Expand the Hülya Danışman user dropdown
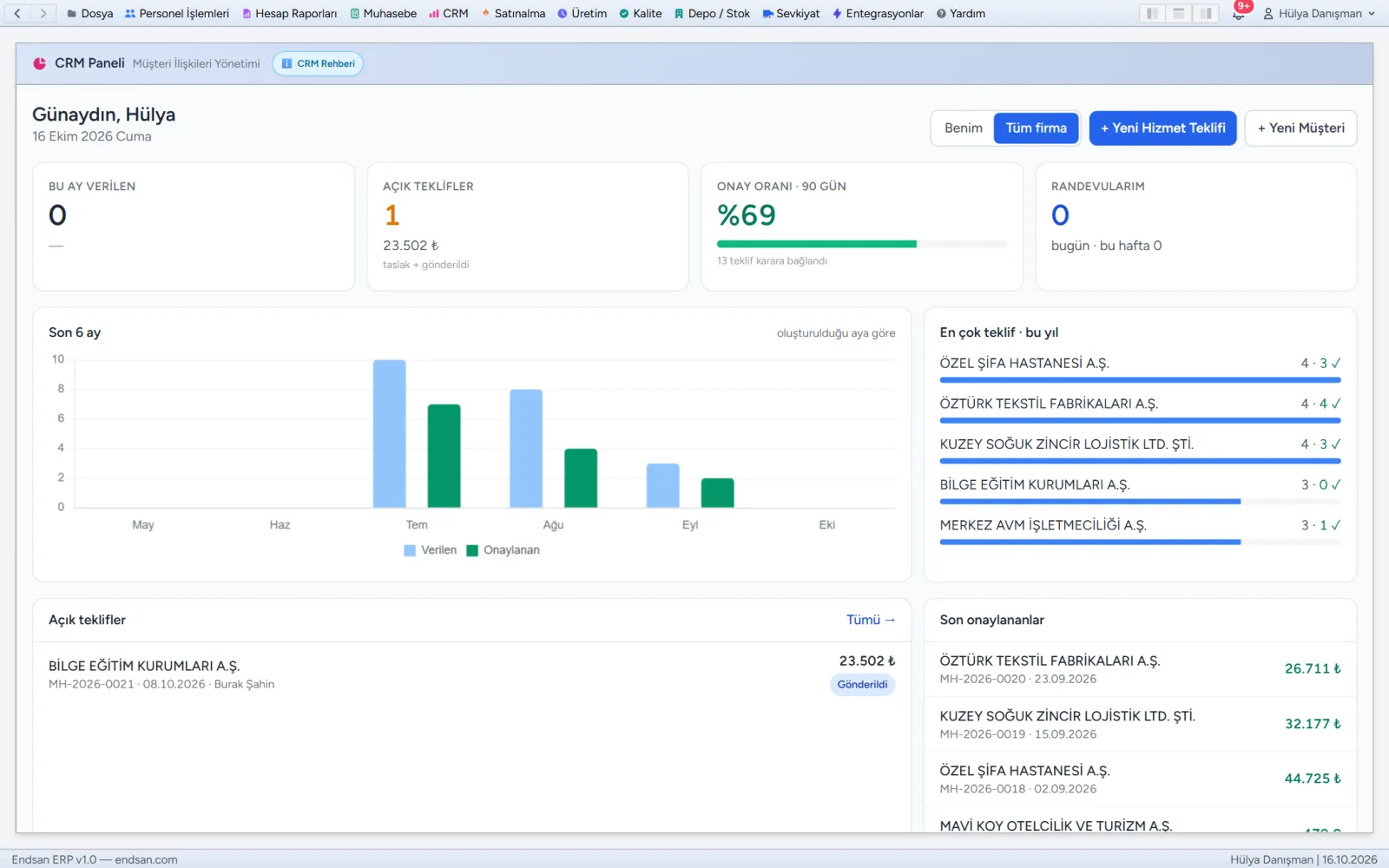Image resolution: width=1389 pixels, height=868 pixels. (1319, 13)
